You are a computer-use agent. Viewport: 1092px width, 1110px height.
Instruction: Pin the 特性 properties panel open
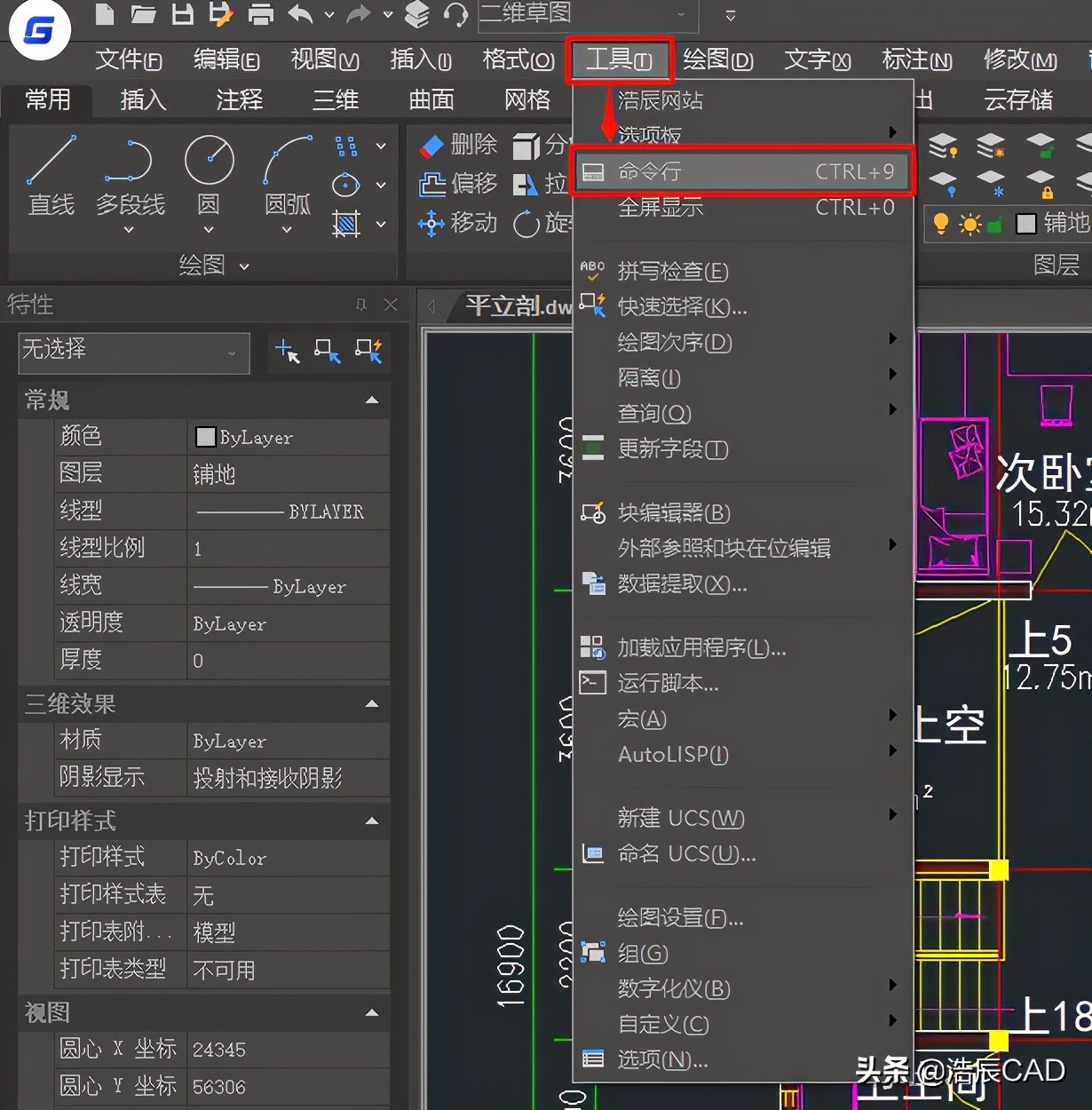[360, 305]
